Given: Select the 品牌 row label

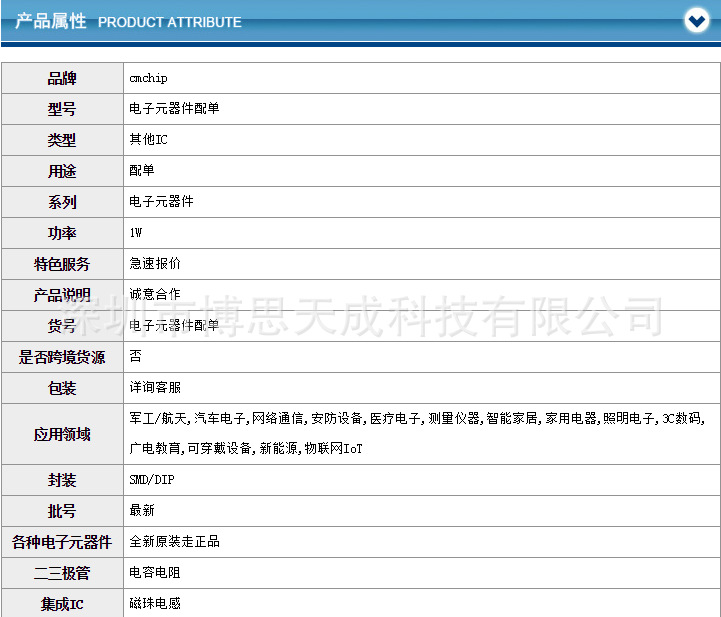Looking at the screenshot, I should [62, 79].
